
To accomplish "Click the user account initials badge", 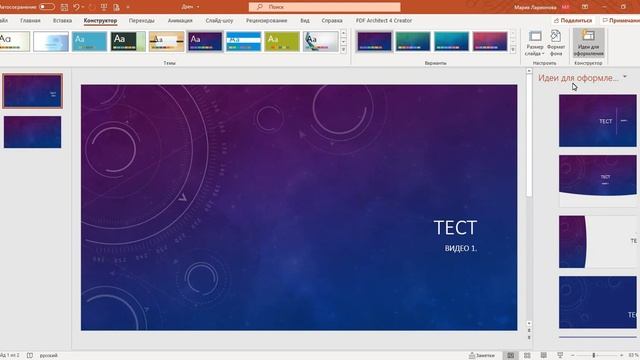I will point(565,7).
